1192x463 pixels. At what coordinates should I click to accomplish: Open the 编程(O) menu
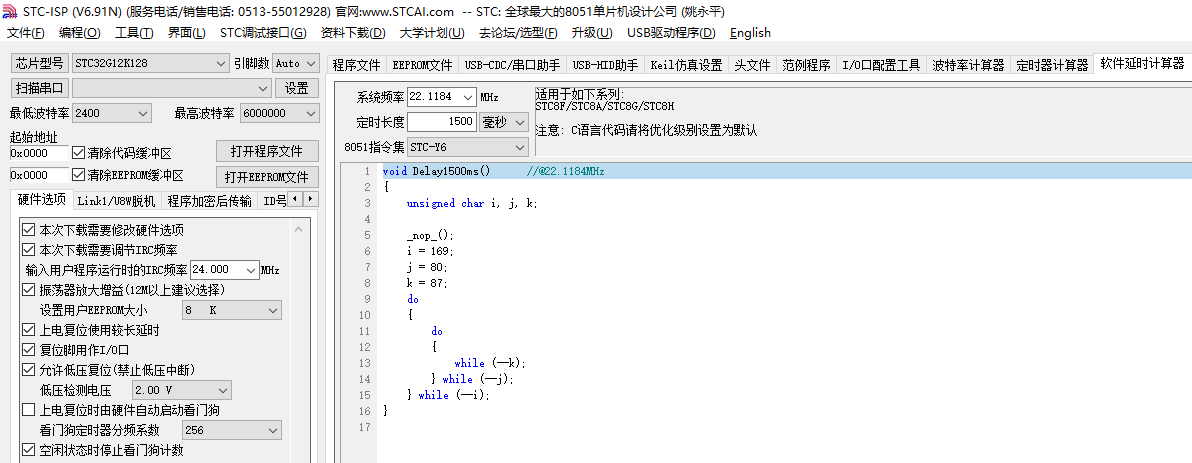(80, 33)
